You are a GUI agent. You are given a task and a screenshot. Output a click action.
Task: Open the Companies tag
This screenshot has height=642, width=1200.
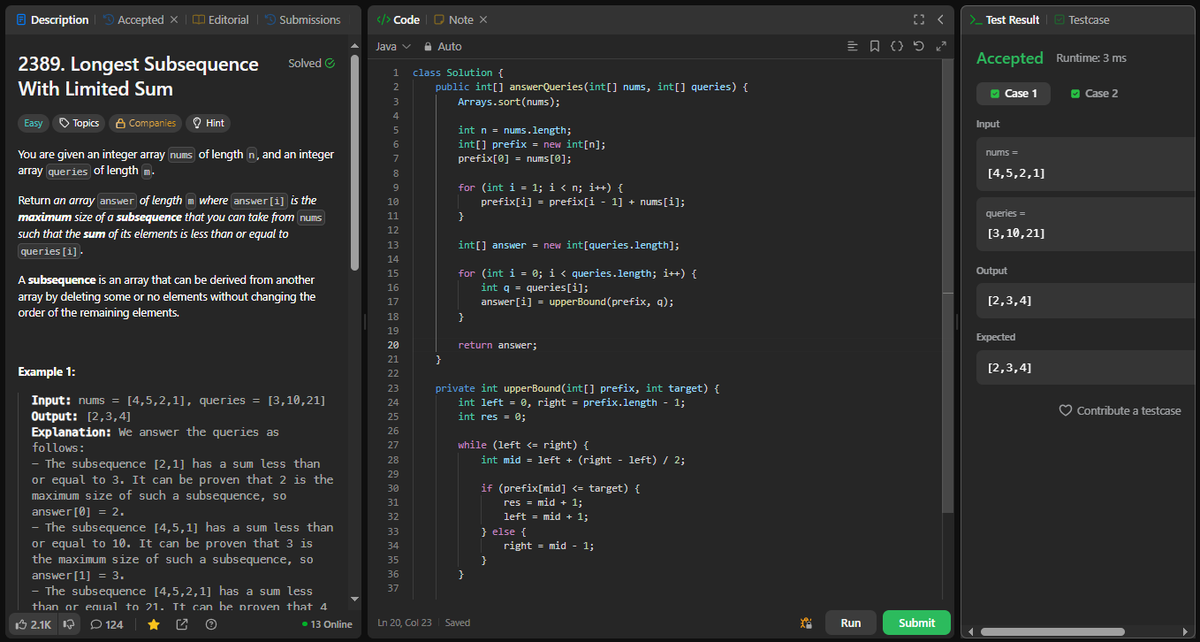coord(146,123)
